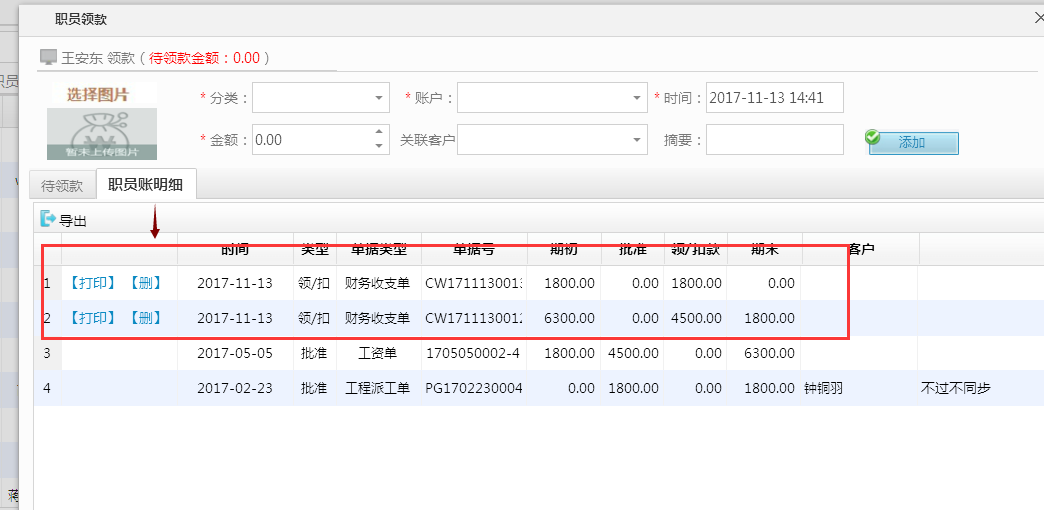Decrease the 金额 value with down arrow
Screen dimensions: 1044x510
pos(379,146)
